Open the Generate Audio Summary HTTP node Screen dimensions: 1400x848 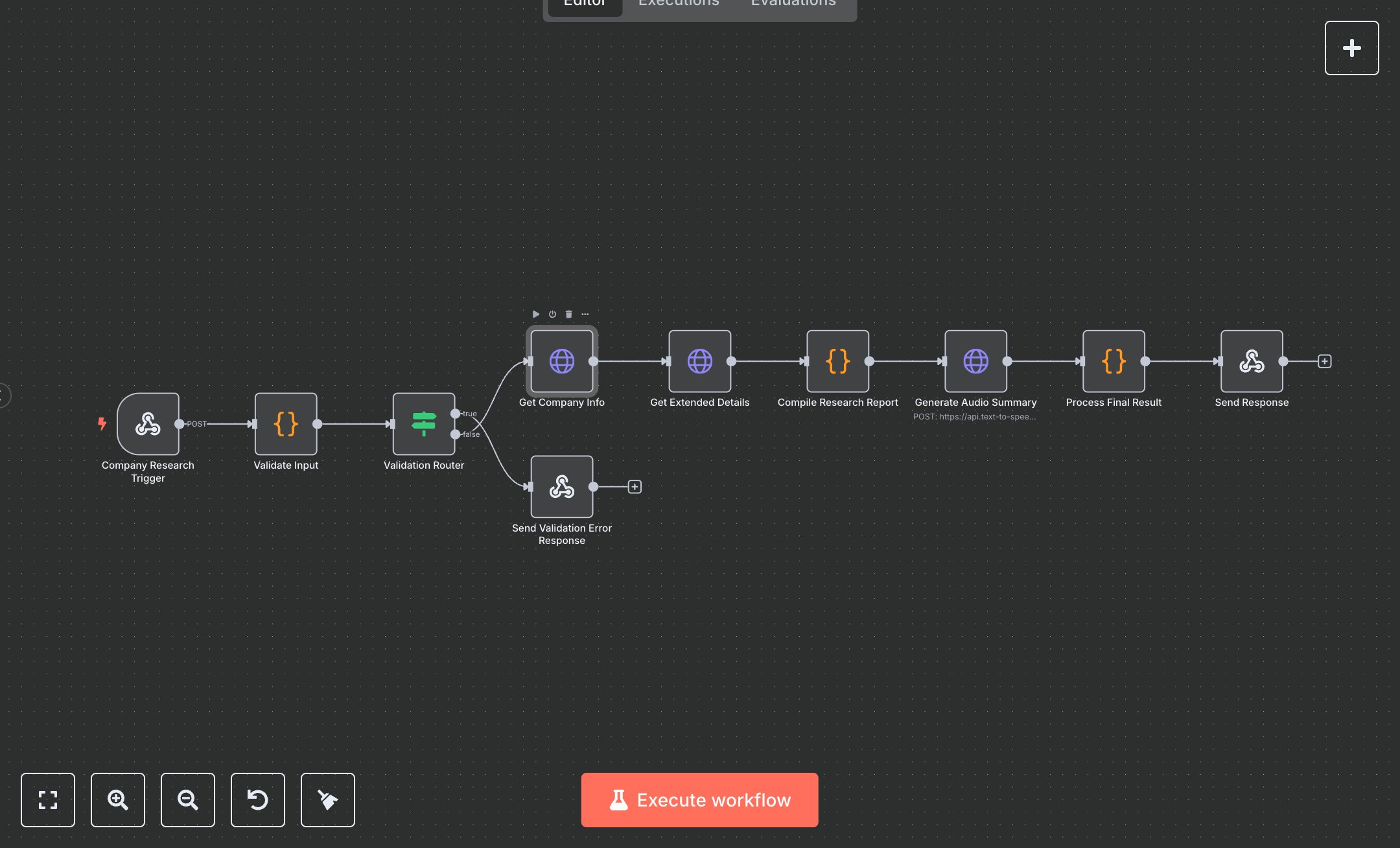(975, 362)
